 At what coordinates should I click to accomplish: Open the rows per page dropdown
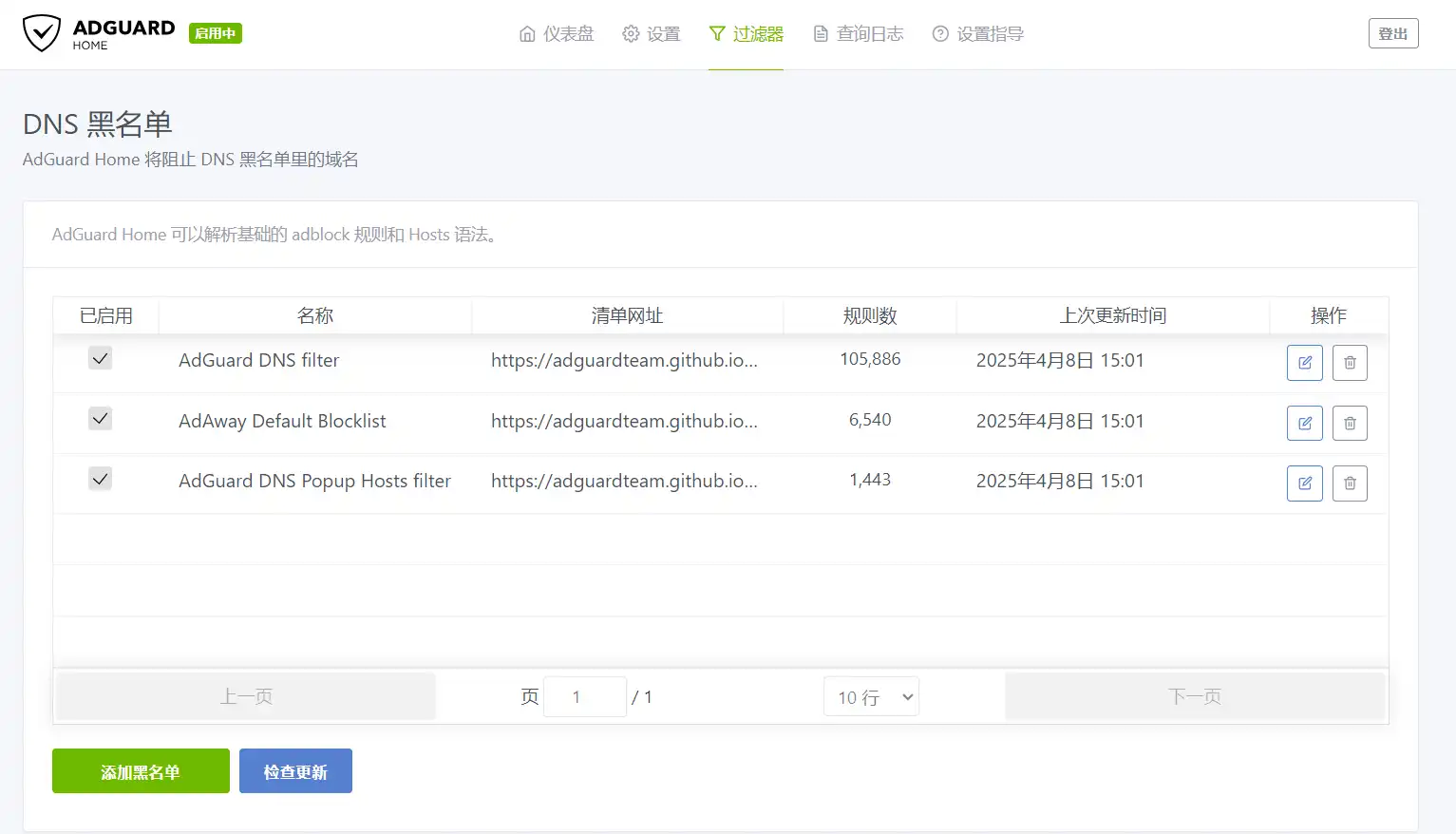[x=871, y=697]
